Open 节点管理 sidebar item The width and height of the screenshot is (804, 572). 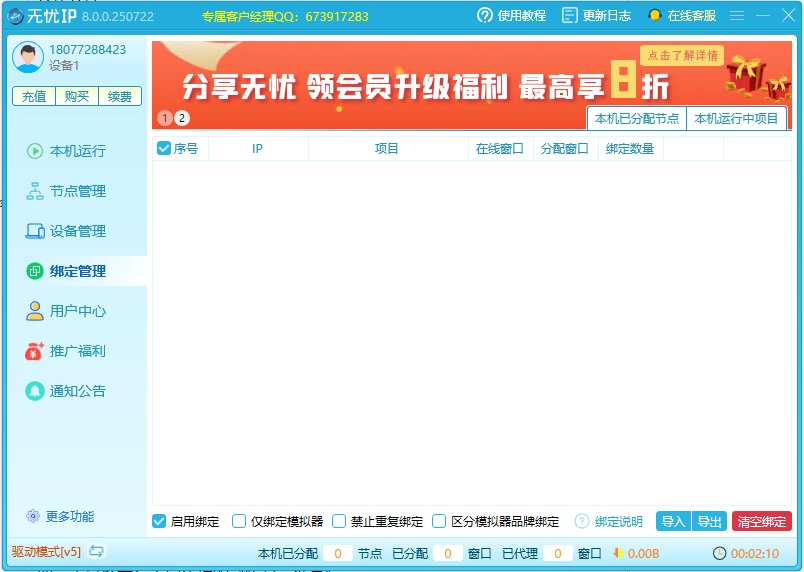67,191
